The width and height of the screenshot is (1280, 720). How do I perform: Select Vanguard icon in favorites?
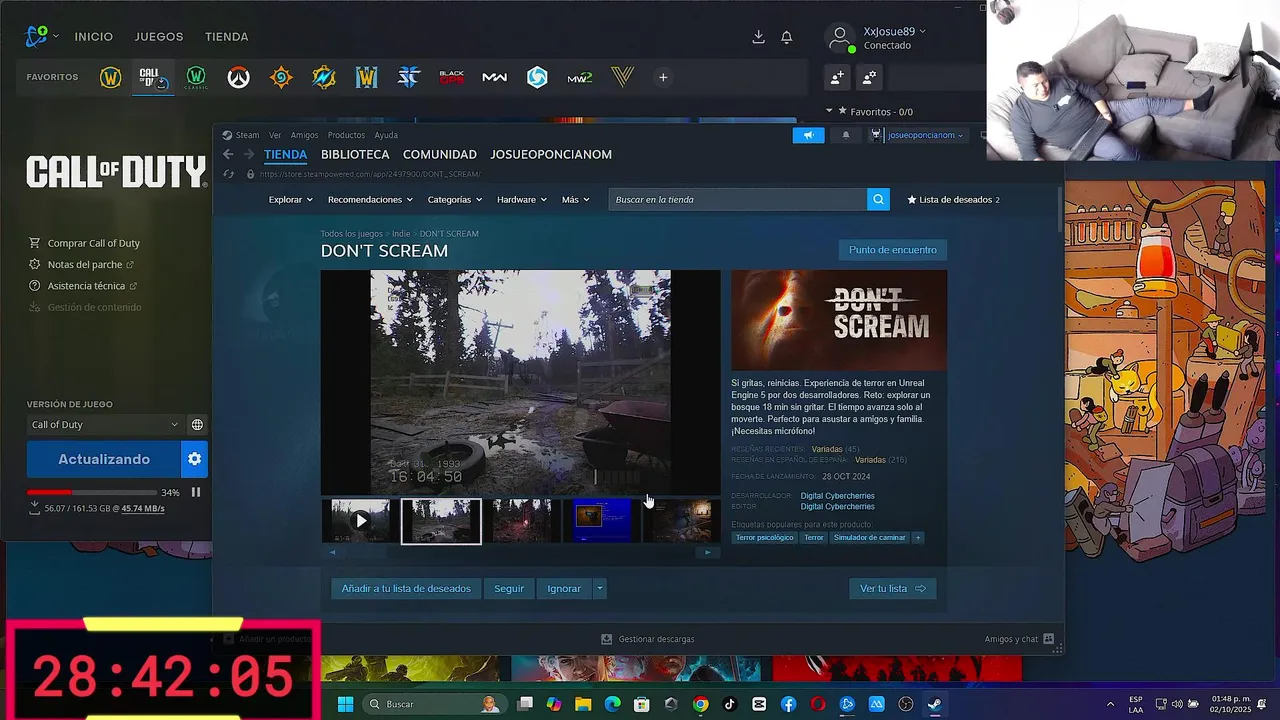pyautogui.click(x=623, y=77)
